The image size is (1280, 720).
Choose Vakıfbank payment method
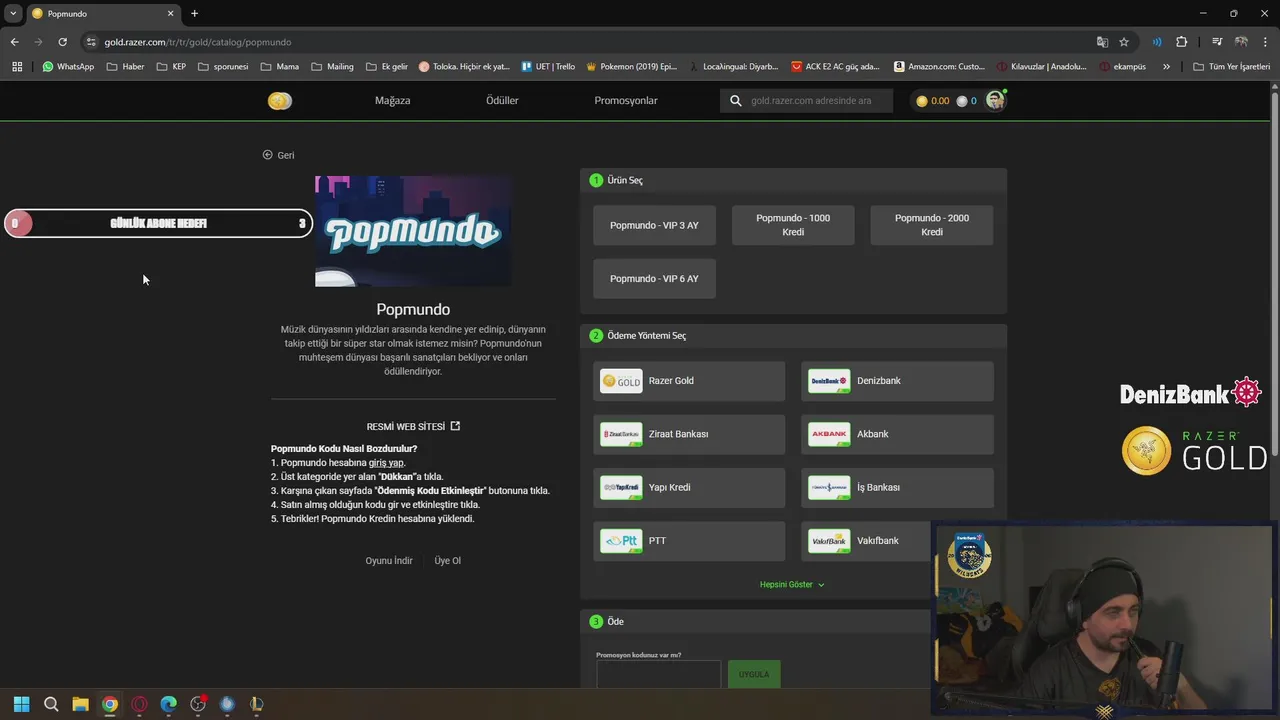point(865,541)
